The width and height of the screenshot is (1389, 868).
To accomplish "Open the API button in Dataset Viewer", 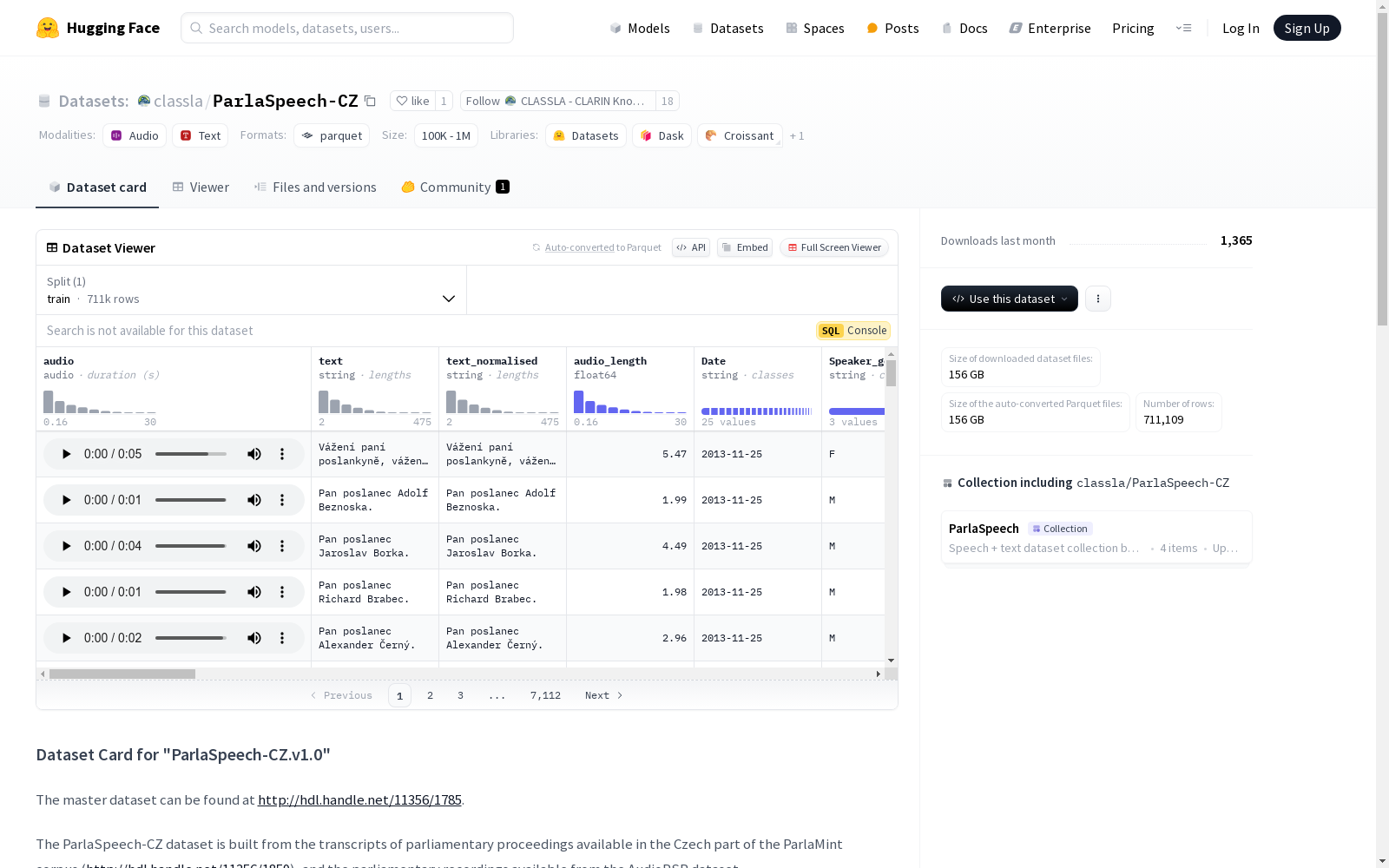I will pos(691,247).
